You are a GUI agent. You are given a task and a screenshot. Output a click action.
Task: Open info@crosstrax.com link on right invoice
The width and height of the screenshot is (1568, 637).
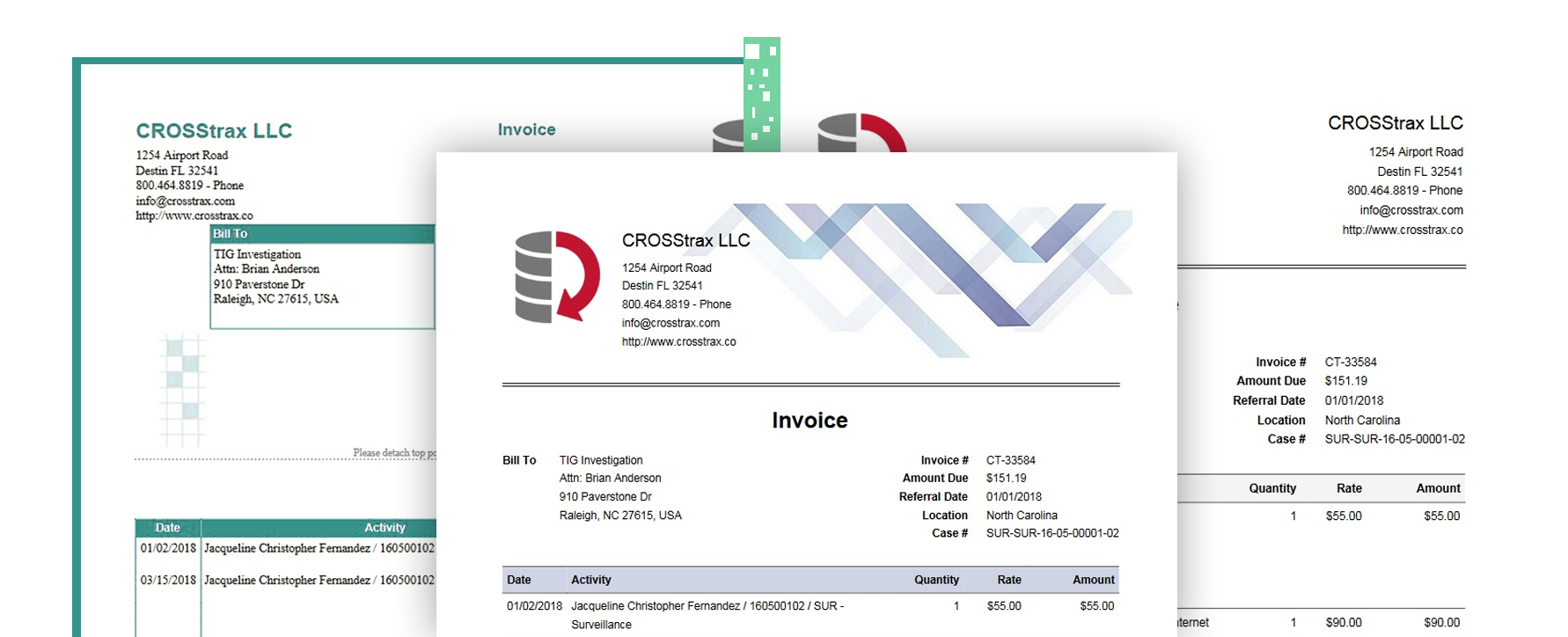tap(1411, 210)
